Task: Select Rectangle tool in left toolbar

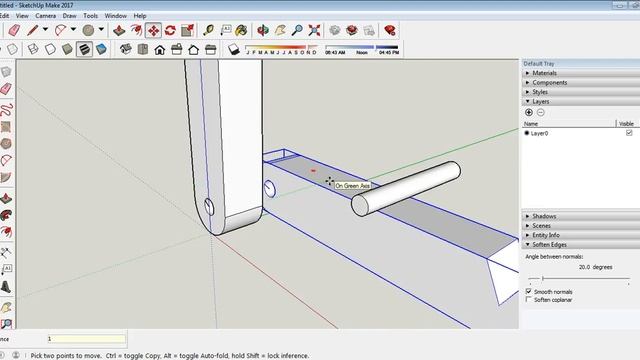Action: 6,127
